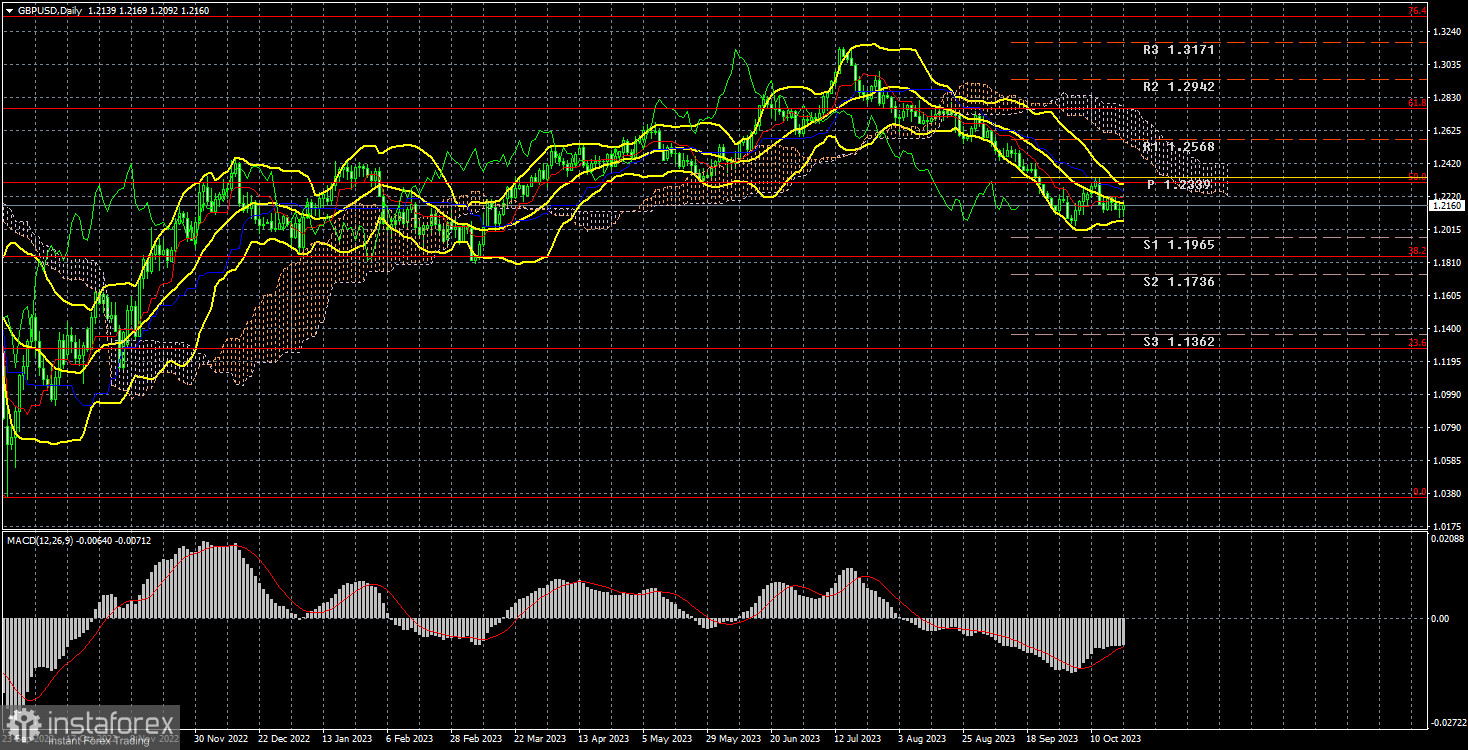Click the 1.0790 price axis value
The width and height of the screenshot is (1468, 750).
click(1446, 428)
